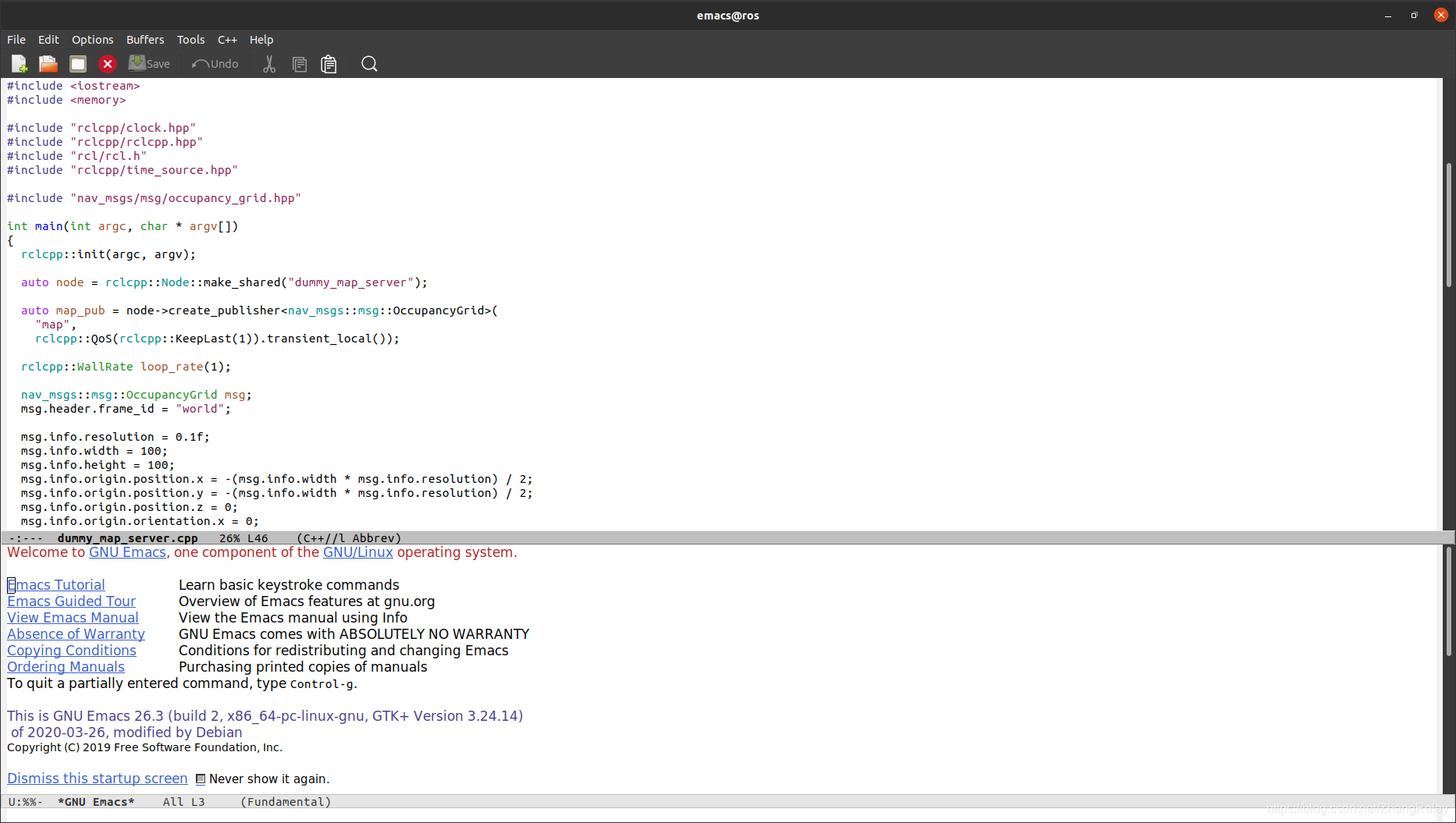This screenshot has width=1456, height=823.
Task: Open the Options menu
Action: (x=92, y=40)
